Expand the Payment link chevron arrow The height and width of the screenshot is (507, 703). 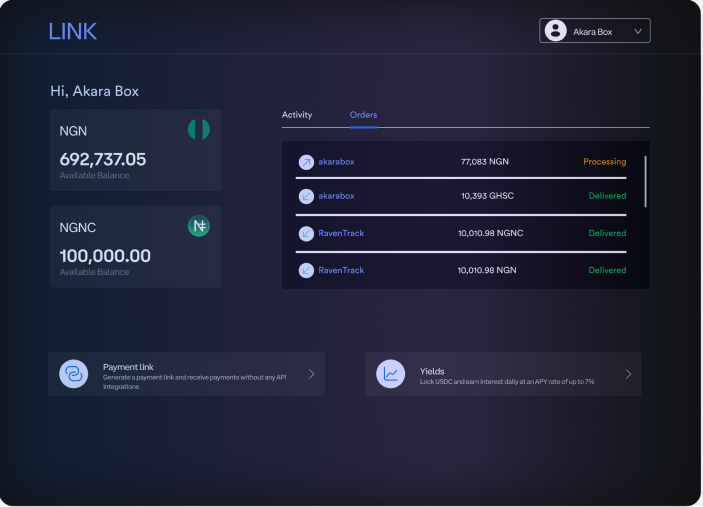coord(311,374)
